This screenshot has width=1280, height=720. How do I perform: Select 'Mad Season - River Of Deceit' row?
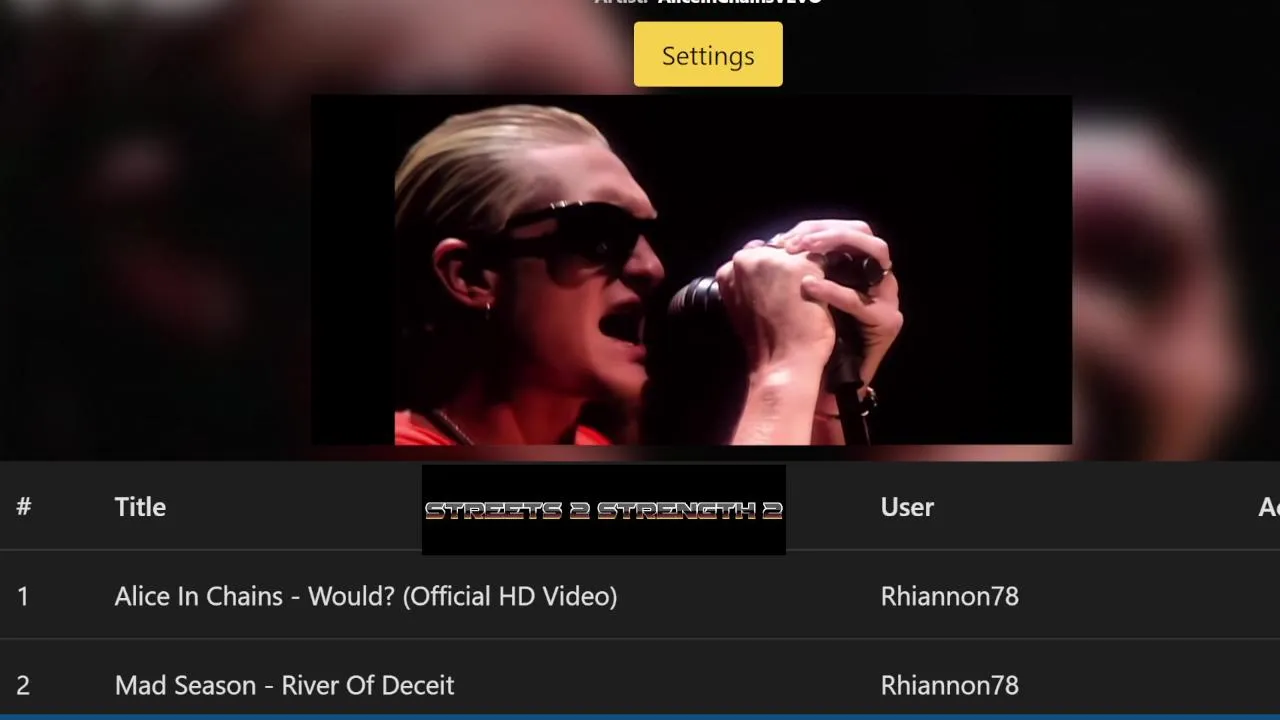click(640, 685)
